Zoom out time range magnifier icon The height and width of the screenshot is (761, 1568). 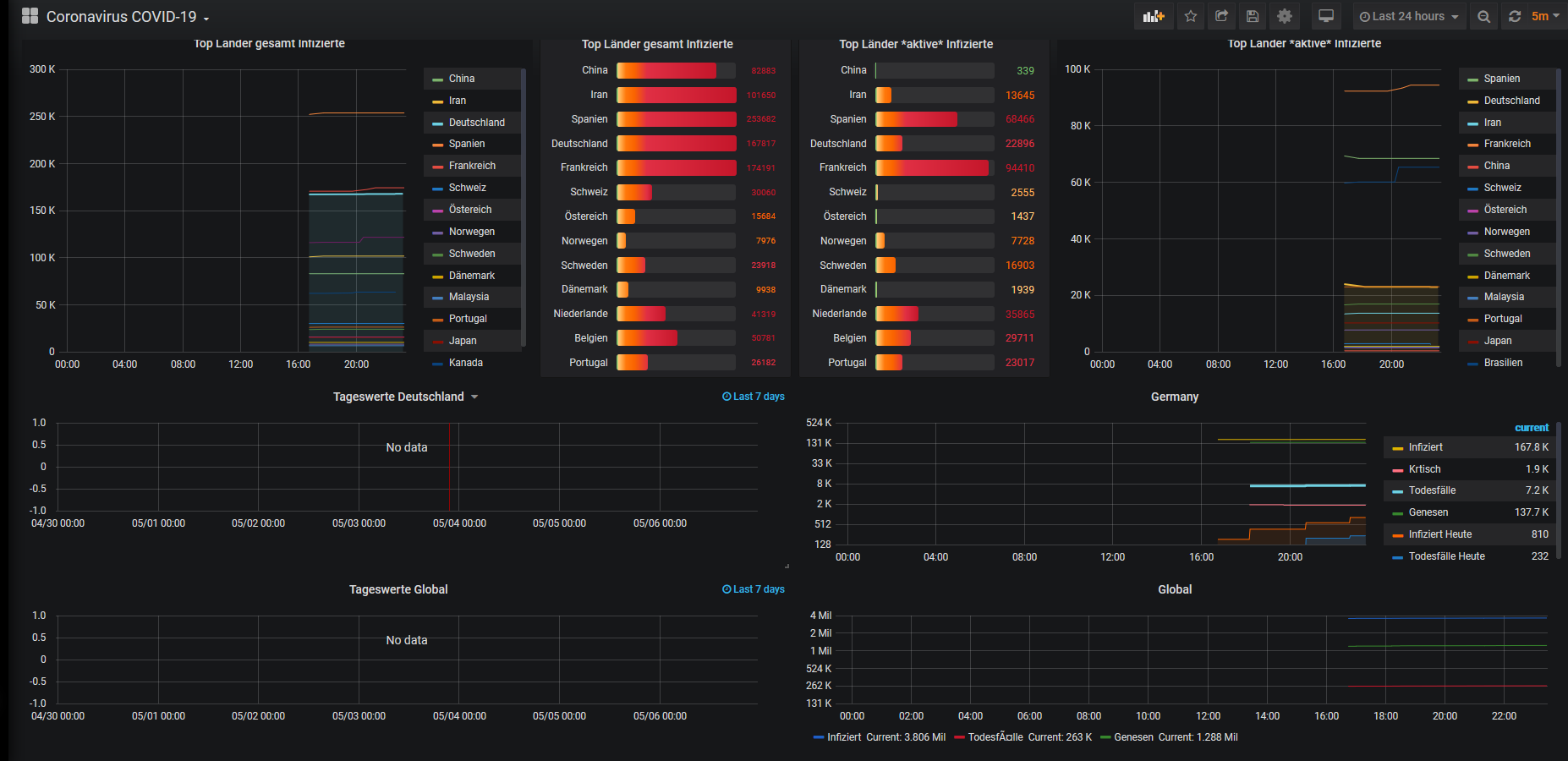[1483, 16]
